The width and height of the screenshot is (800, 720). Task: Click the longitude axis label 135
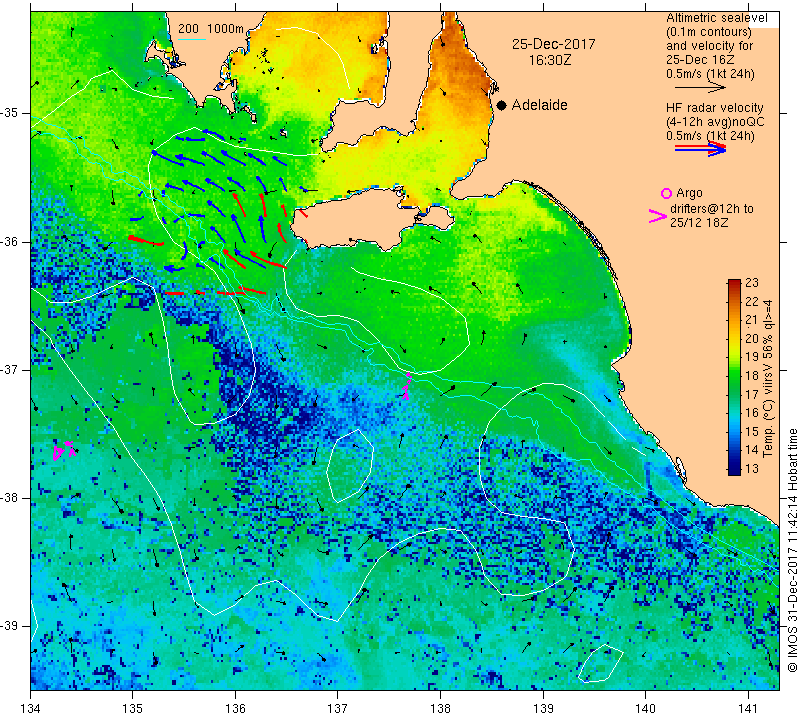point(133,709)
